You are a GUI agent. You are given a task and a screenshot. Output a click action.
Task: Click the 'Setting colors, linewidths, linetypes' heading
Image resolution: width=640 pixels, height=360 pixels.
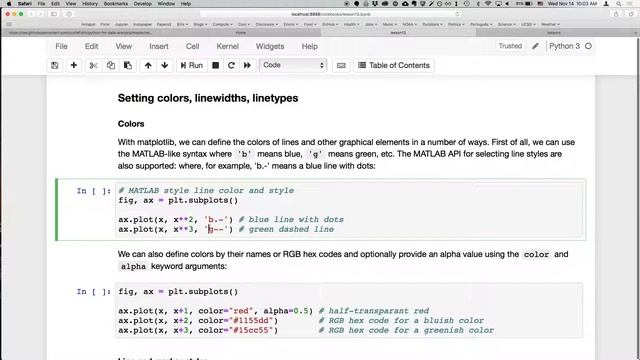pos(208,98)
